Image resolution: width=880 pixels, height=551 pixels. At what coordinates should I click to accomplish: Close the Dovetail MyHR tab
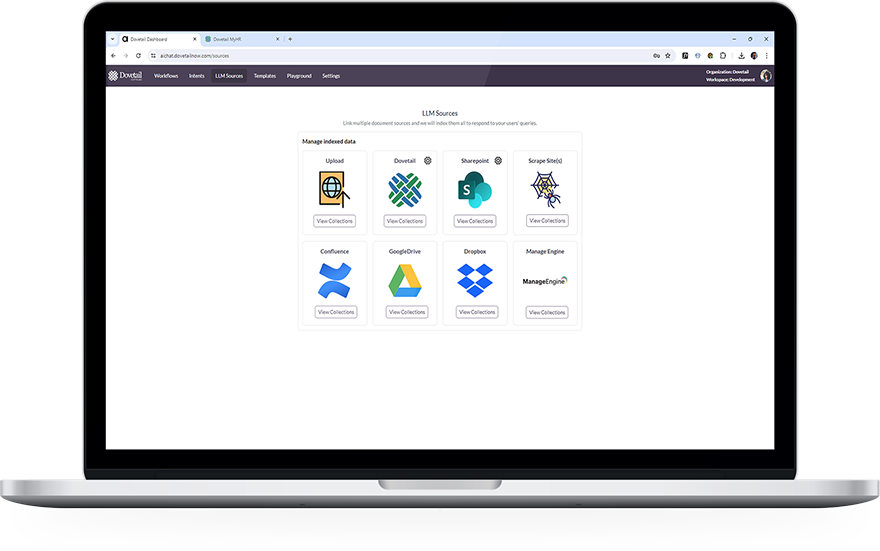[277, 39]
